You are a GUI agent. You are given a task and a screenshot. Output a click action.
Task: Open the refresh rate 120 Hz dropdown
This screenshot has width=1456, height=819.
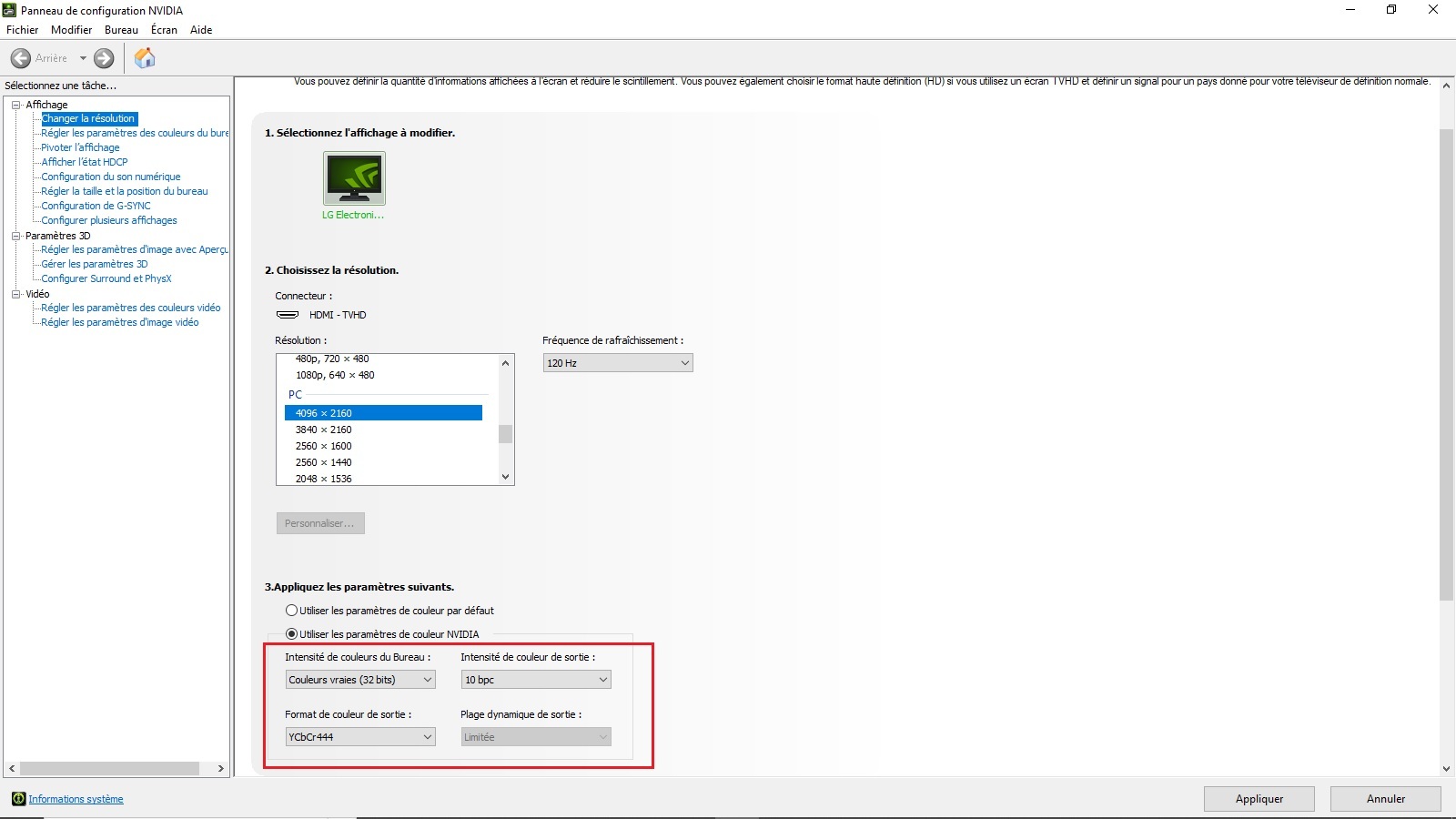click(x=618, y=363)
